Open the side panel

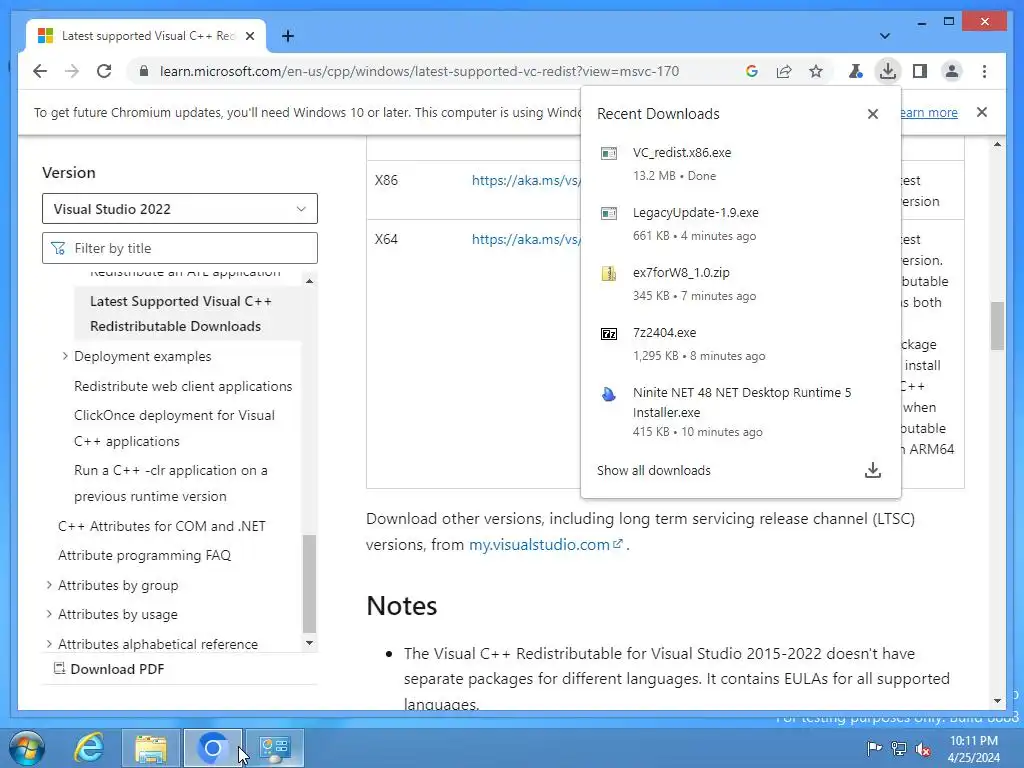[x=920, y=71]
